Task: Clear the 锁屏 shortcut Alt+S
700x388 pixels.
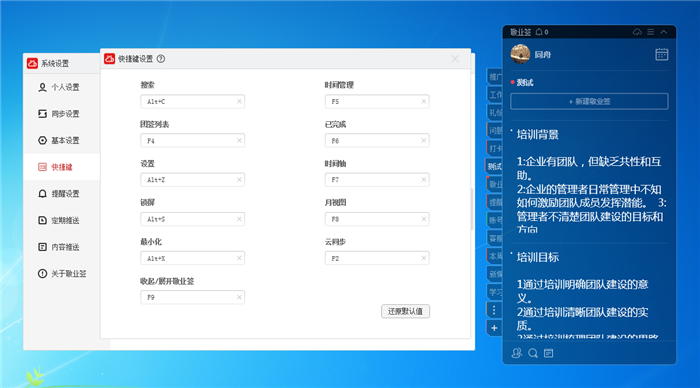Action: pos(239,219)
